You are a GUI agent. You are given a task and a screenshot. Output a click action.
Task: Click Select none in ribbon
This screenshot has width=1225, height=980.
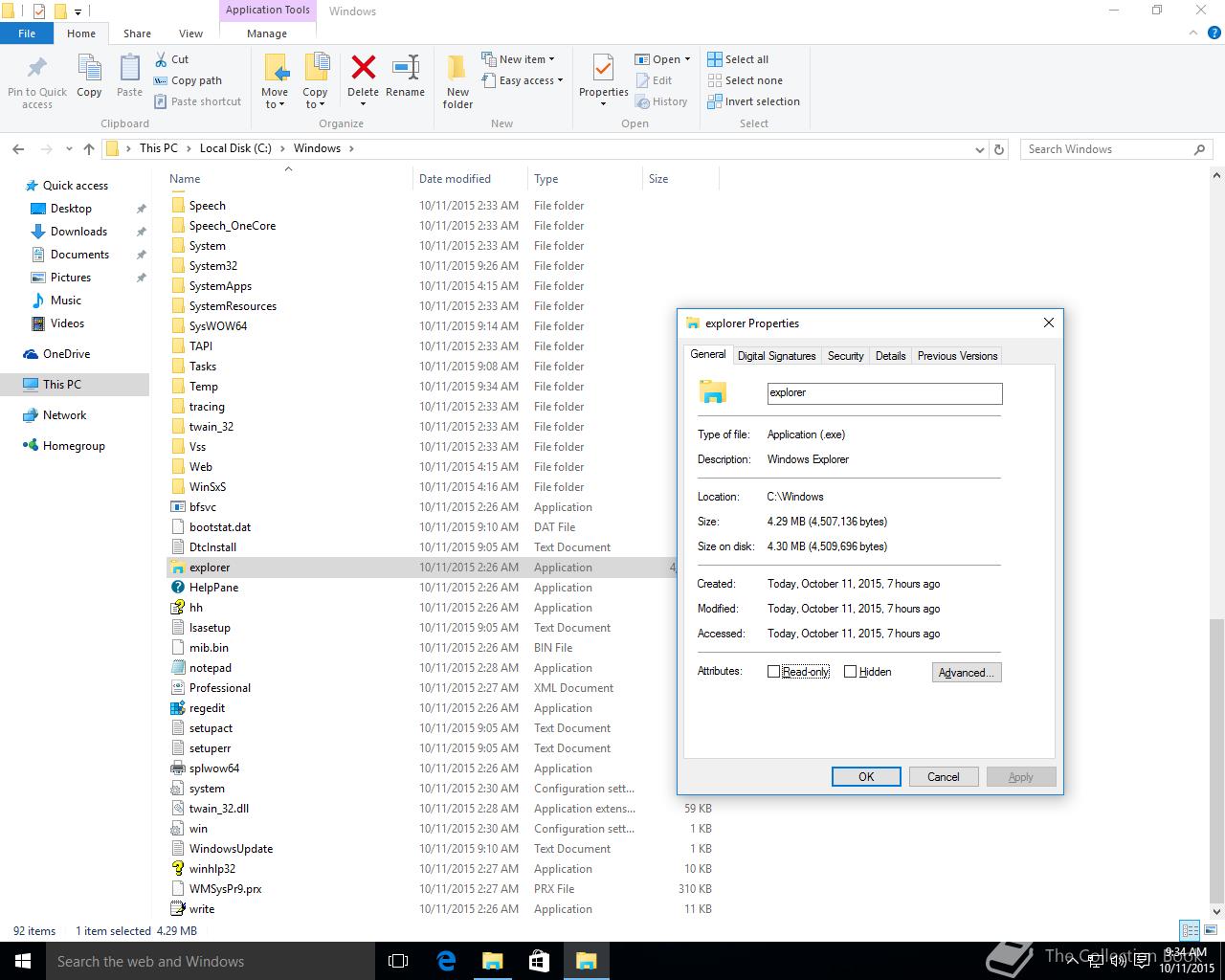pyautogui.click(x=745, y=80)
